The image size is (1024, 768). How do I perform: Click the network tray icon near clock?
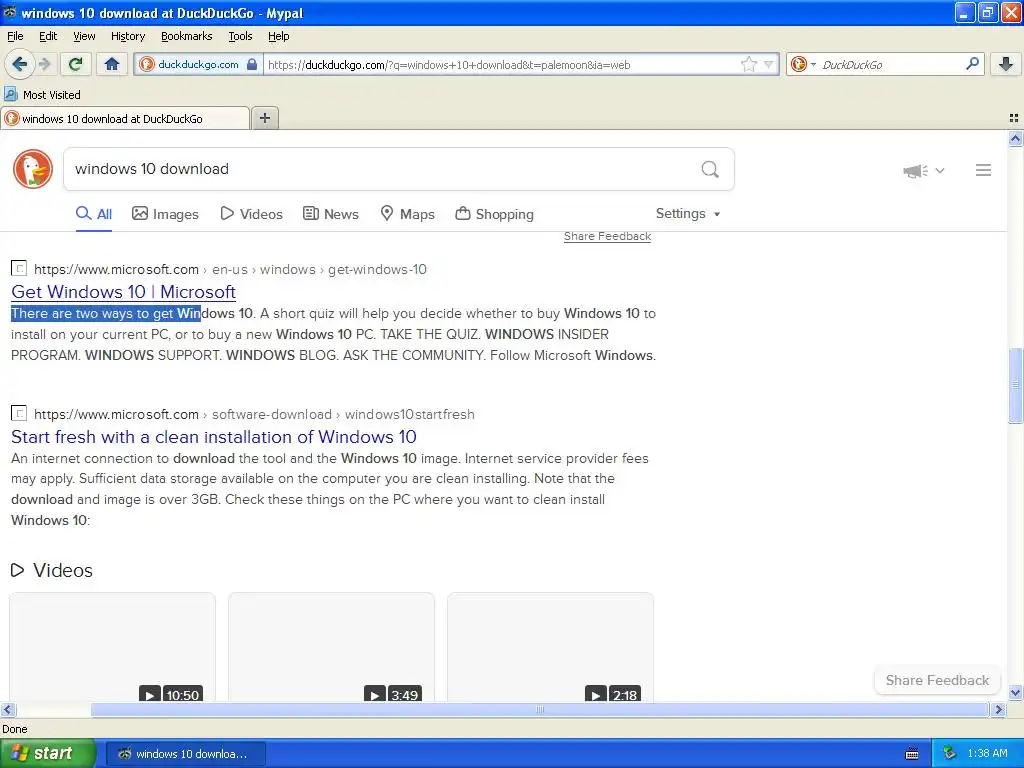click(949, 753)
